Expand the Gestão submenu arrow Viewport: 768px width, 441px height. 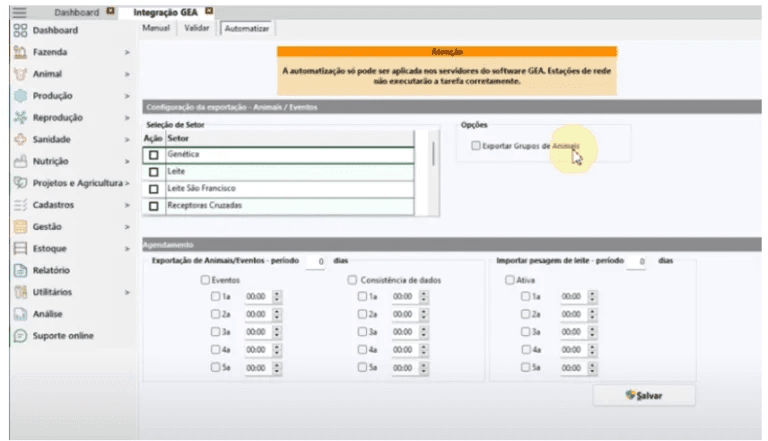(x=127, y=226)
